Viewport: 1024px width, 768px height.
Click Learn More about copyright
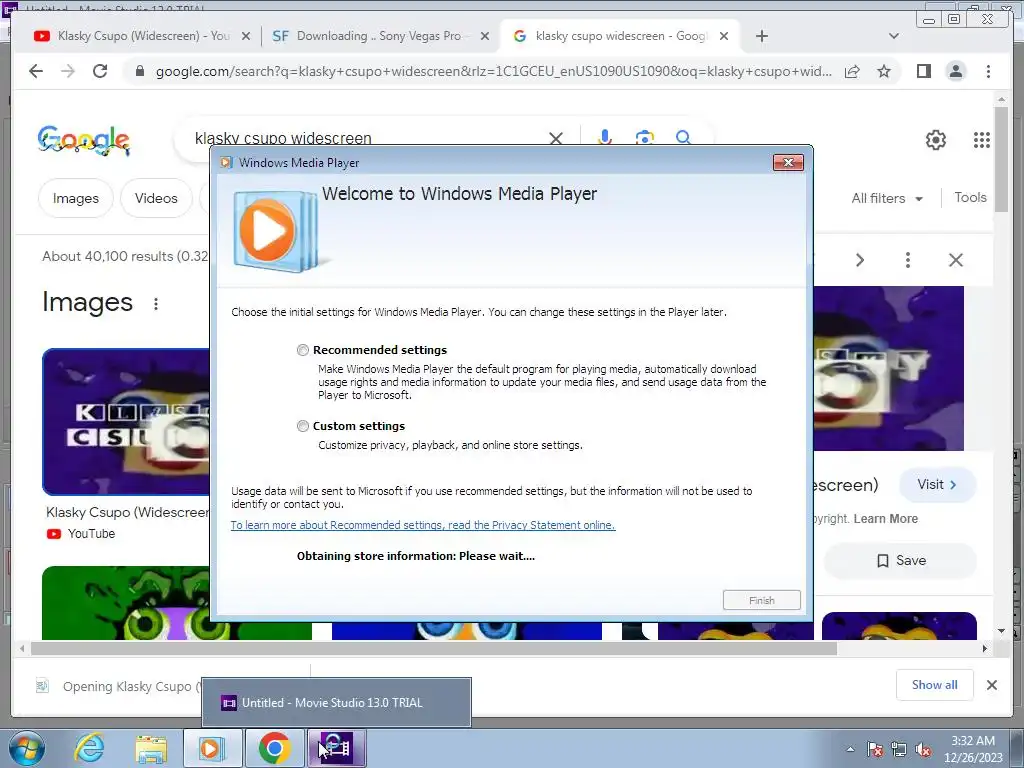(886, 519)
